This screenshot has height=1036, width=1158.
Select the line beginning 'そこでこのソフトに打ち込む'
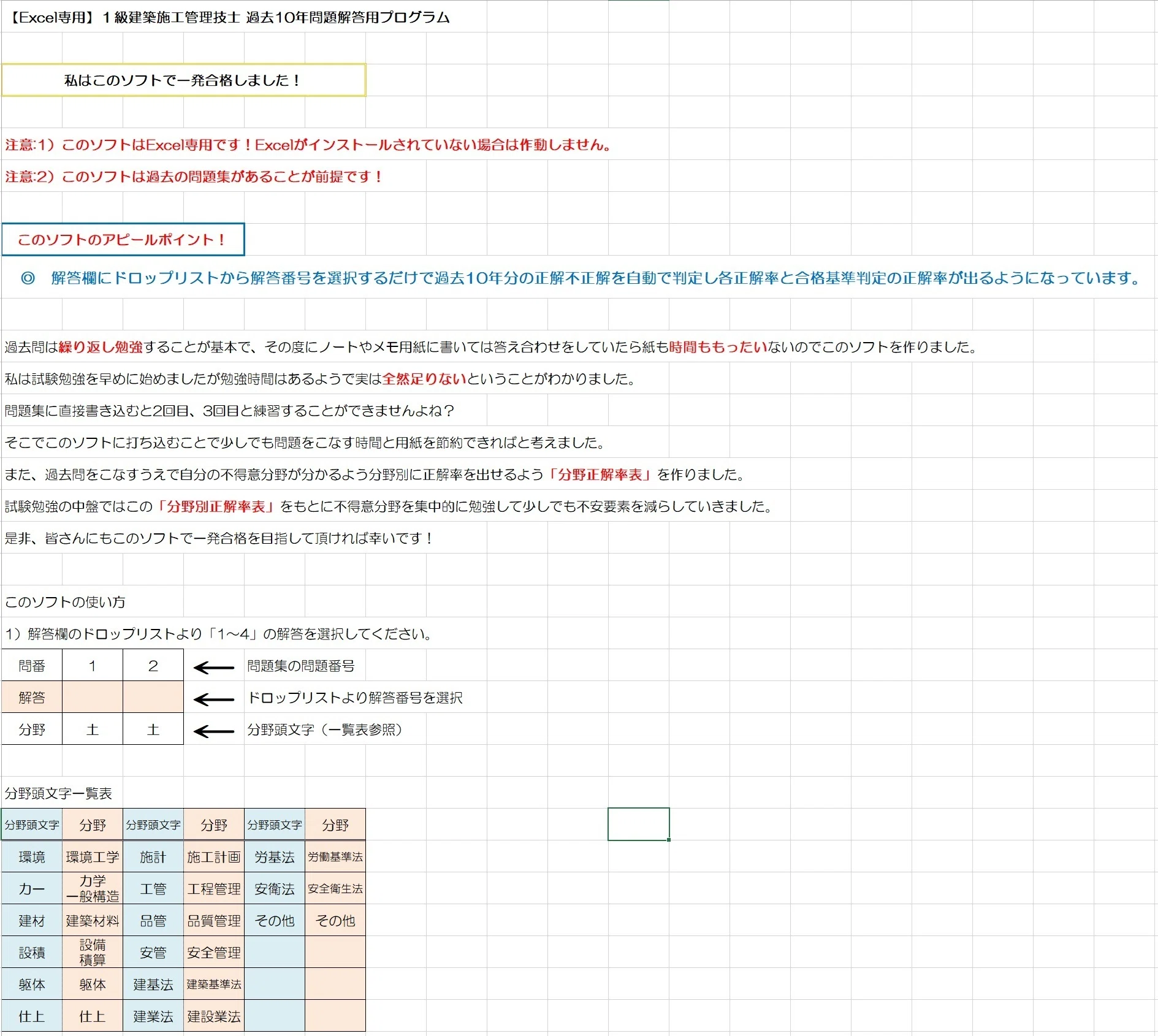[x=305, y=443]
